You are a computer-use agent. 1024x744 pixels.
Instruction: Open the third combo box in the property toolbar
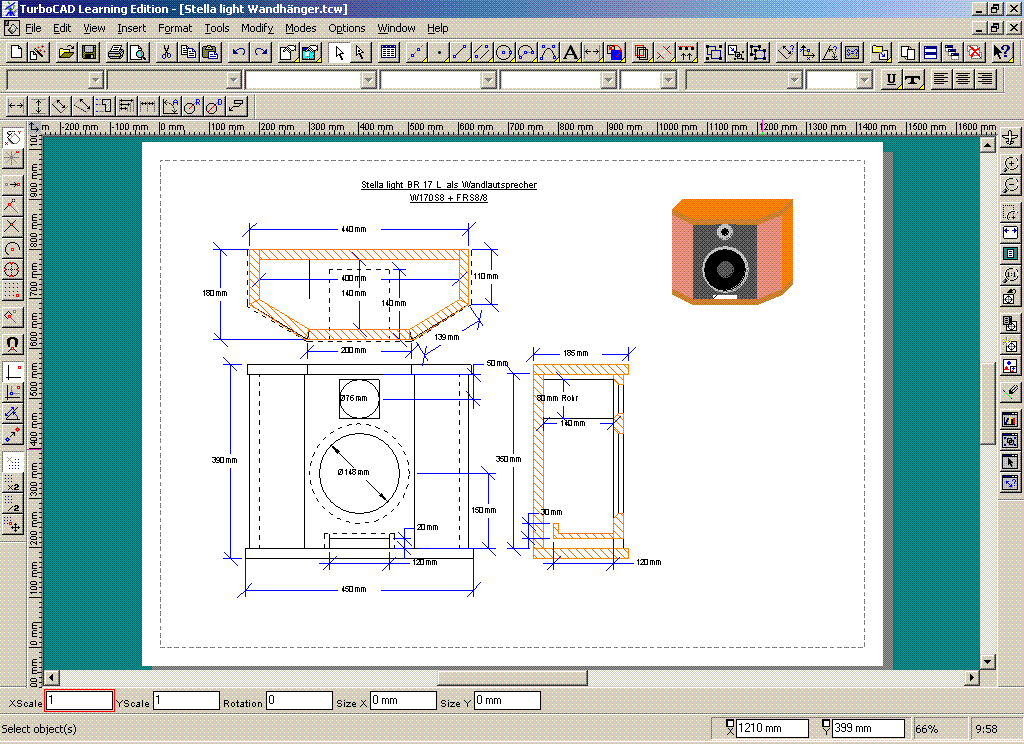tap(368, 79)
